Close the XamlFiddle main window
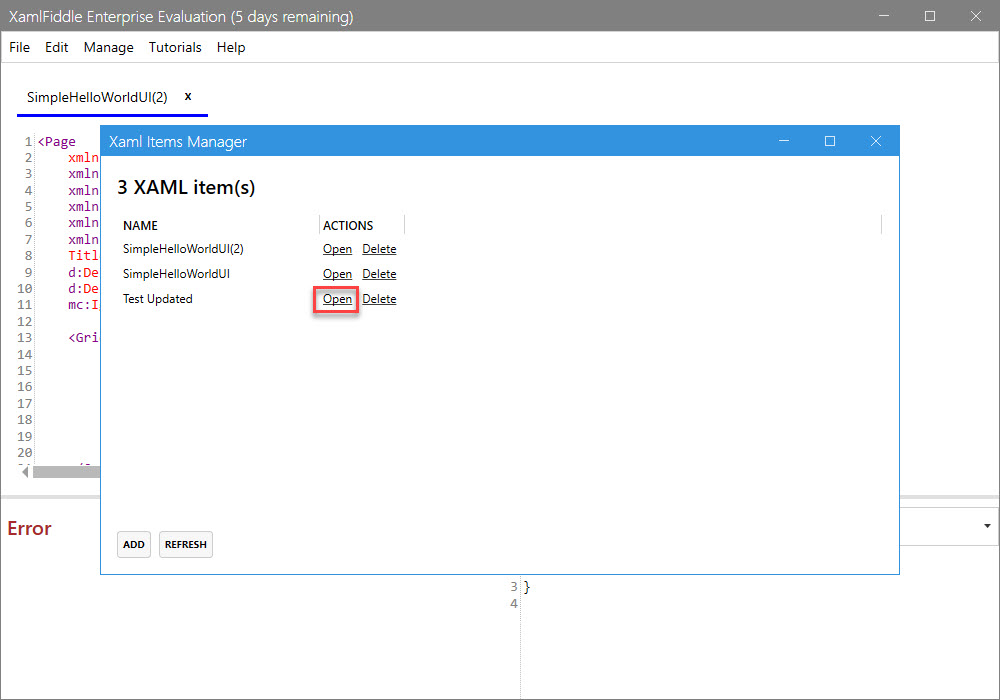 point(976,16)
